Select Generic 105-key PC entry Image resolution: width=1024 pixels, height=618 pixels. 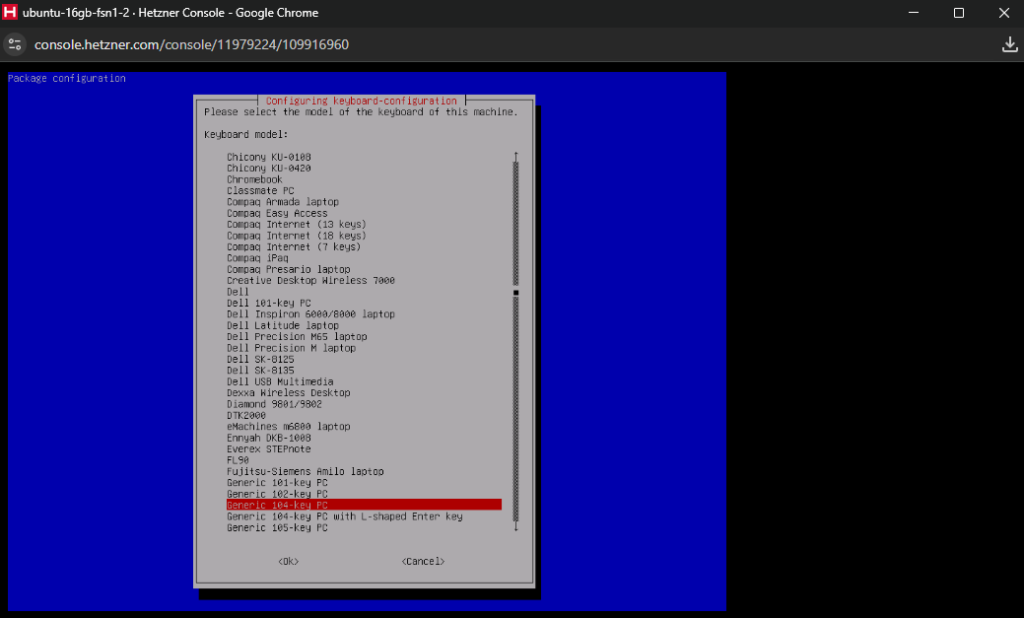277,528
